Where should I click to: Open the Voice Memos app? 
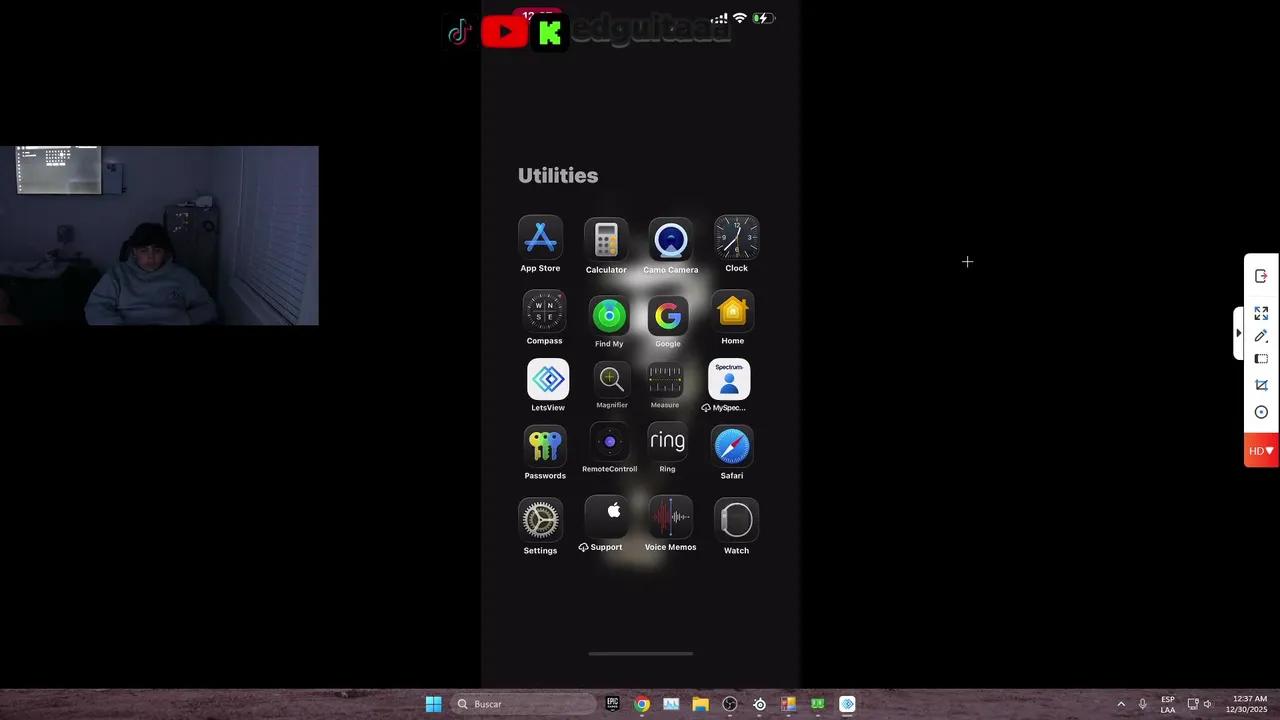(x=670, y=517)
